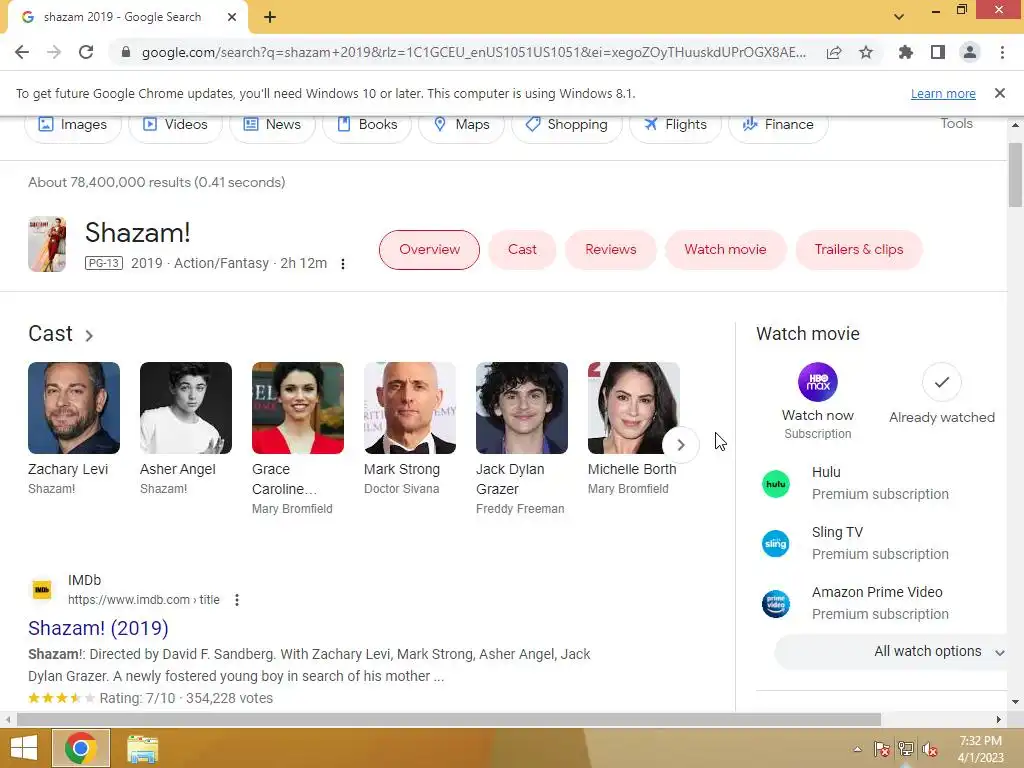Open Zachary Levi's cast photo
Image resolution: width=1024 pixels, height=768 pixels.
click(x=74, y=408)
